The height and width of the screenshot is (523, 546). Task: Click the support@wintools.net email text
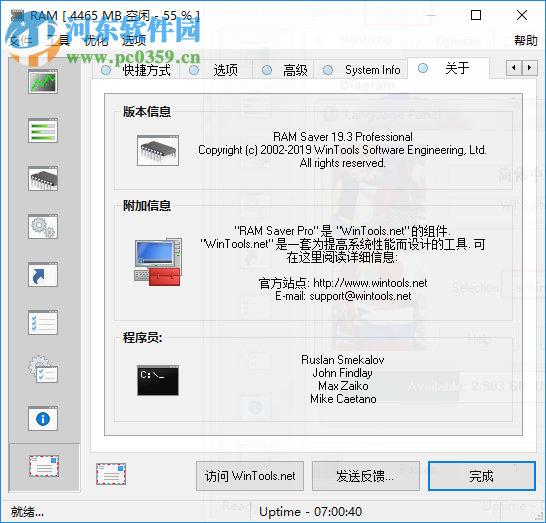pyautogui.click(x=360, y=296)
